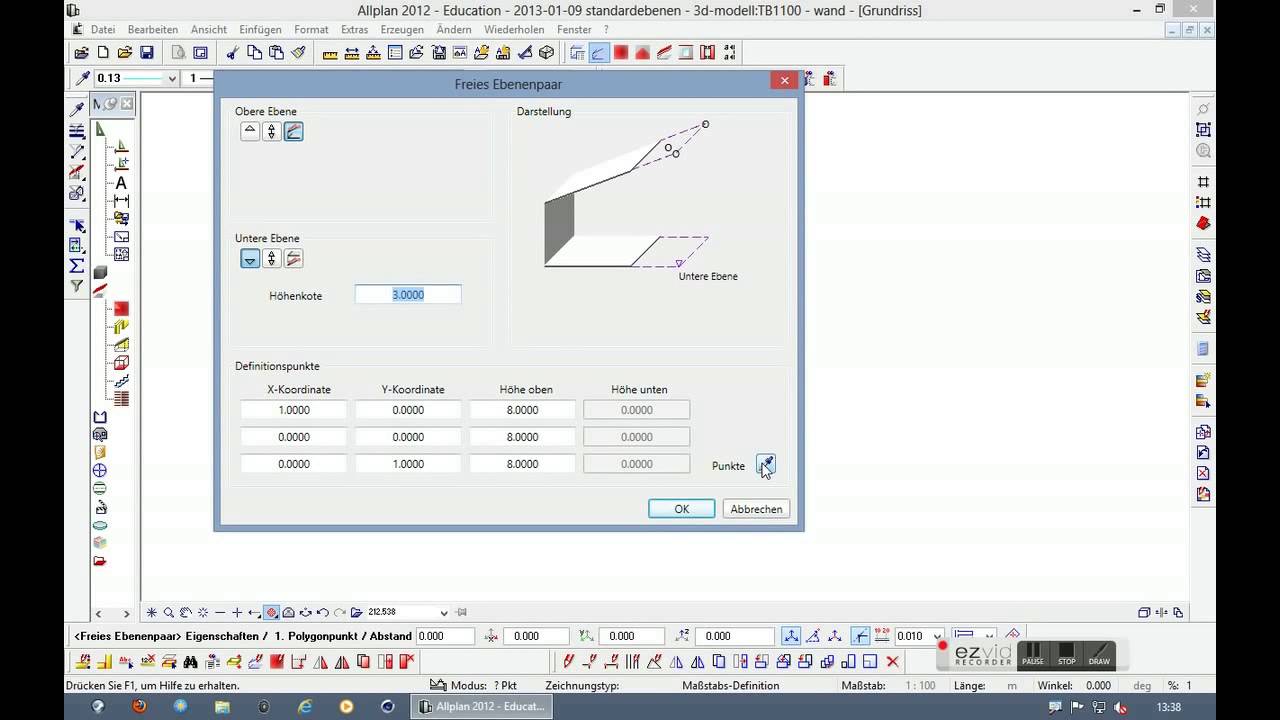Click the text 'A' tool icon

pyautogui.click(x=121, y=183)
